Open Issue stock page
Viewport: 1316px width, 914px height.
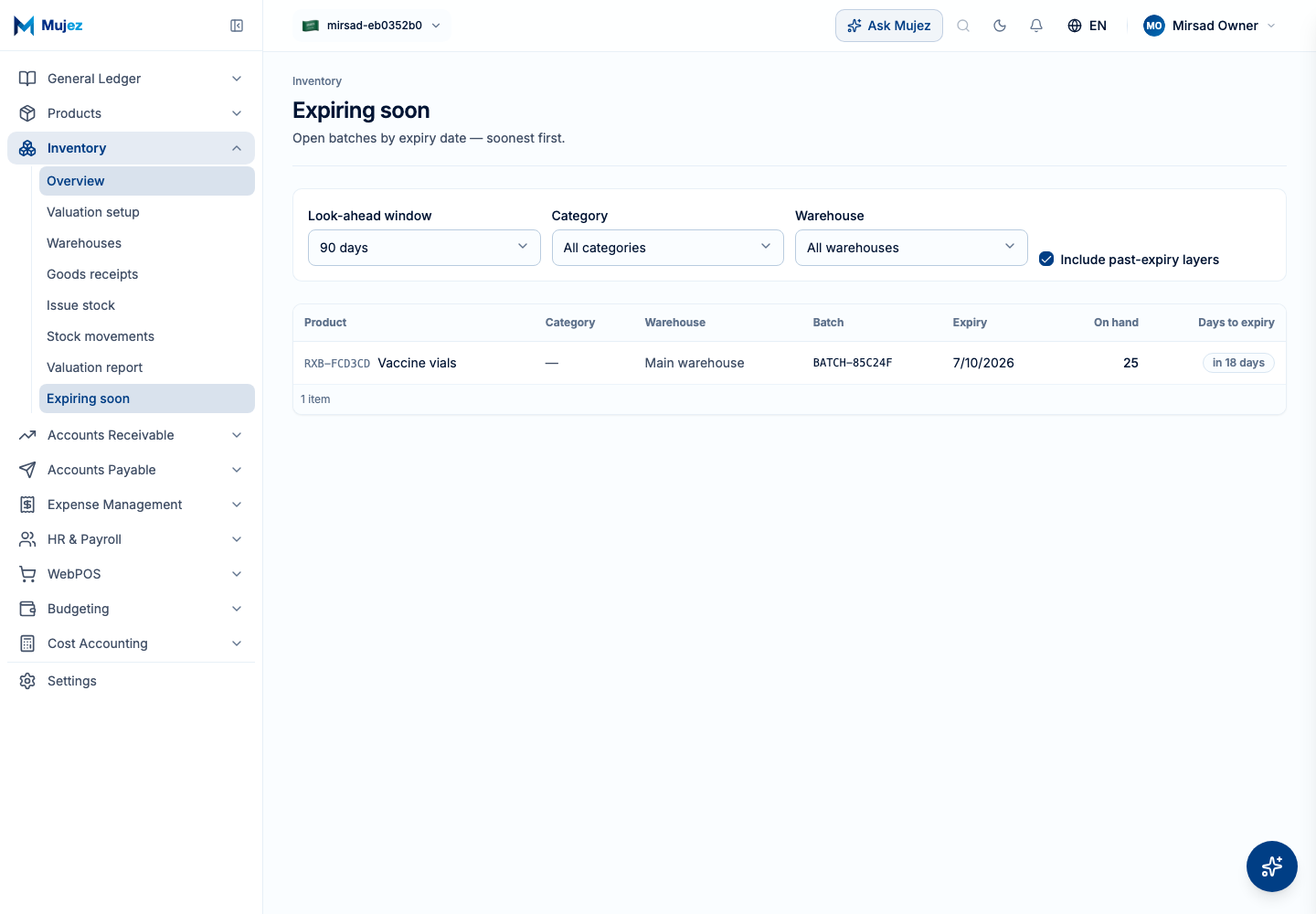(x=147, y=305)
